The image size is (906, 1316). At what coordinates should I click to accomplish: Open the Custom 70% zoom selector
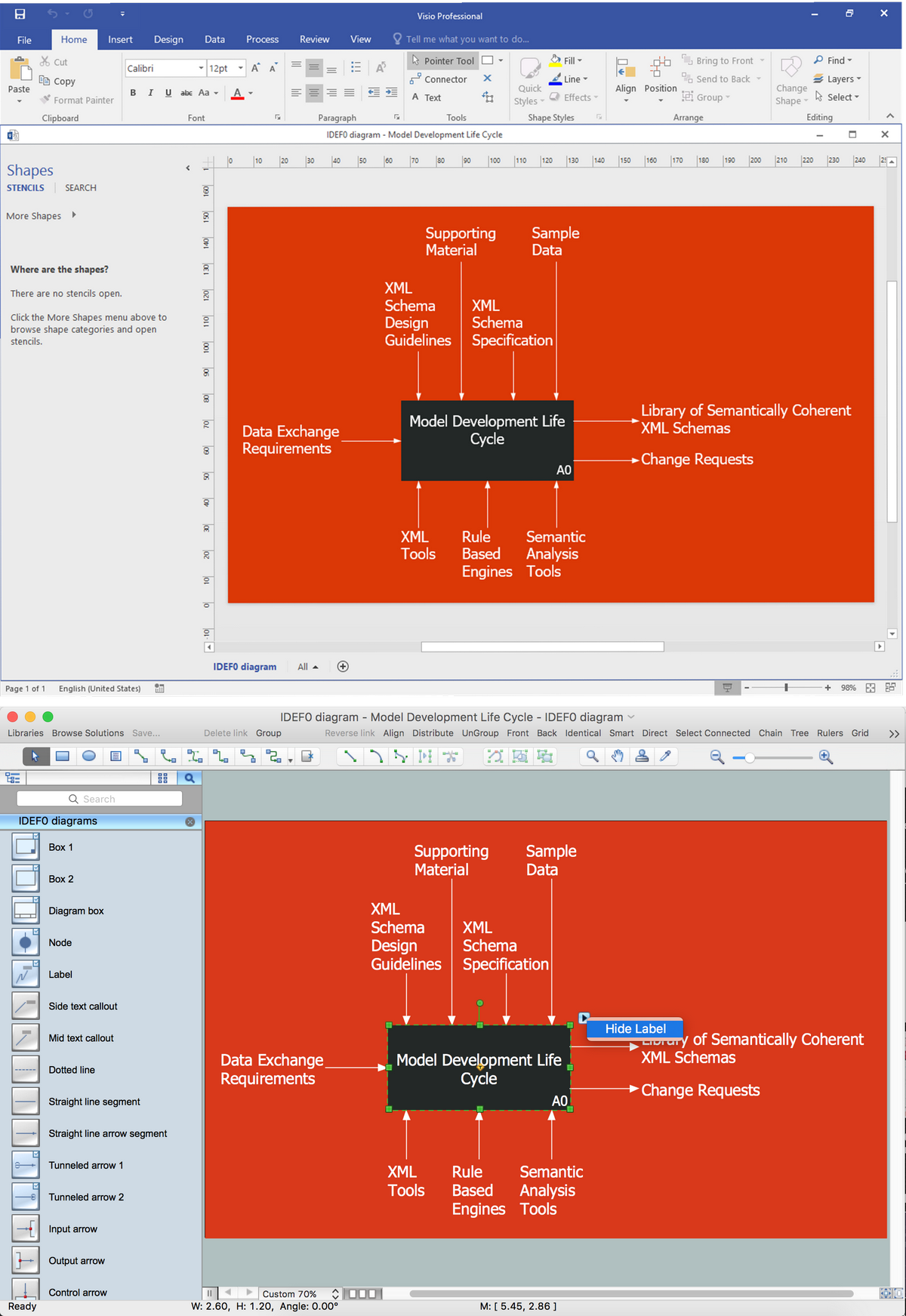tap(300, 1293)
